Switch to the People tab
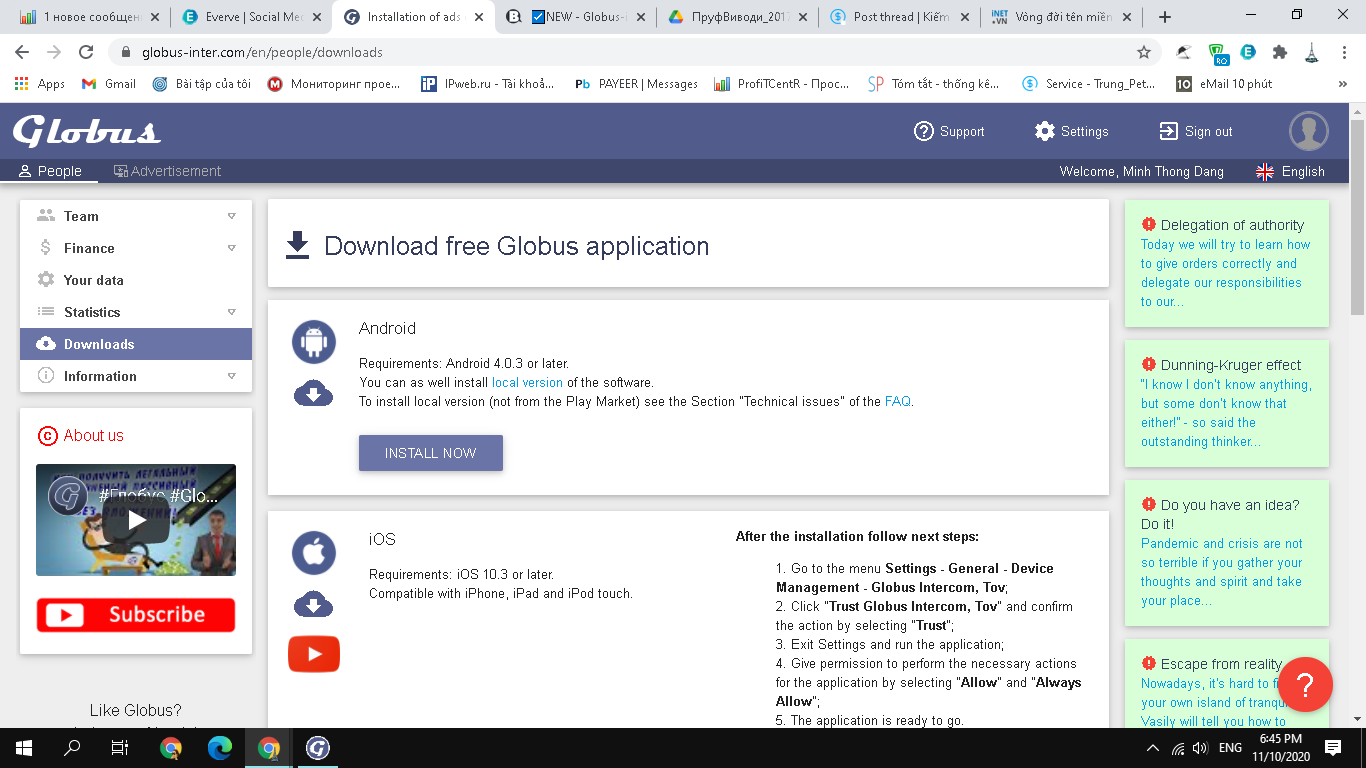The image size is (1366, 768). pos(50,171)
